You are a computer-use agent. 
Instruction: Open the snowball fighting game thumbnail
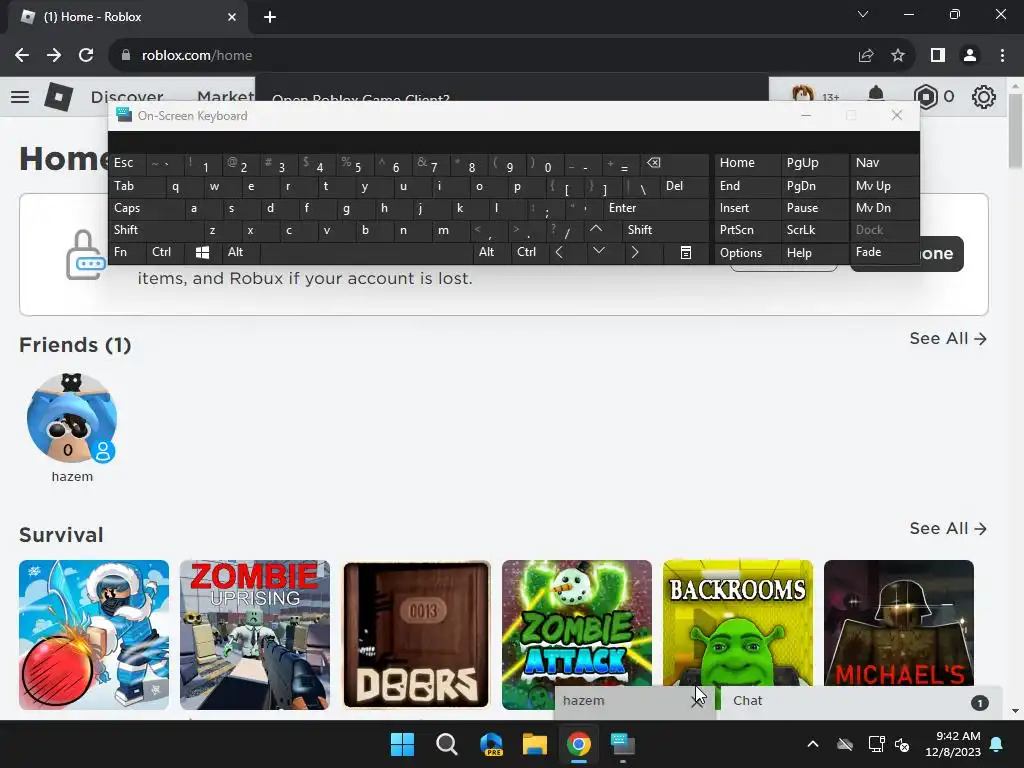point(94,635)
